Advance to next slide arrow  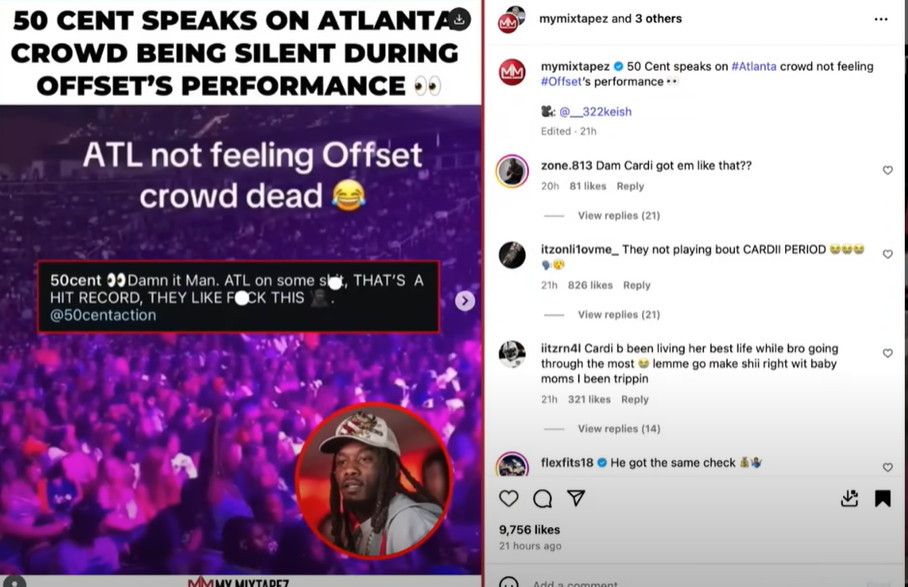[x=465, y=300]
